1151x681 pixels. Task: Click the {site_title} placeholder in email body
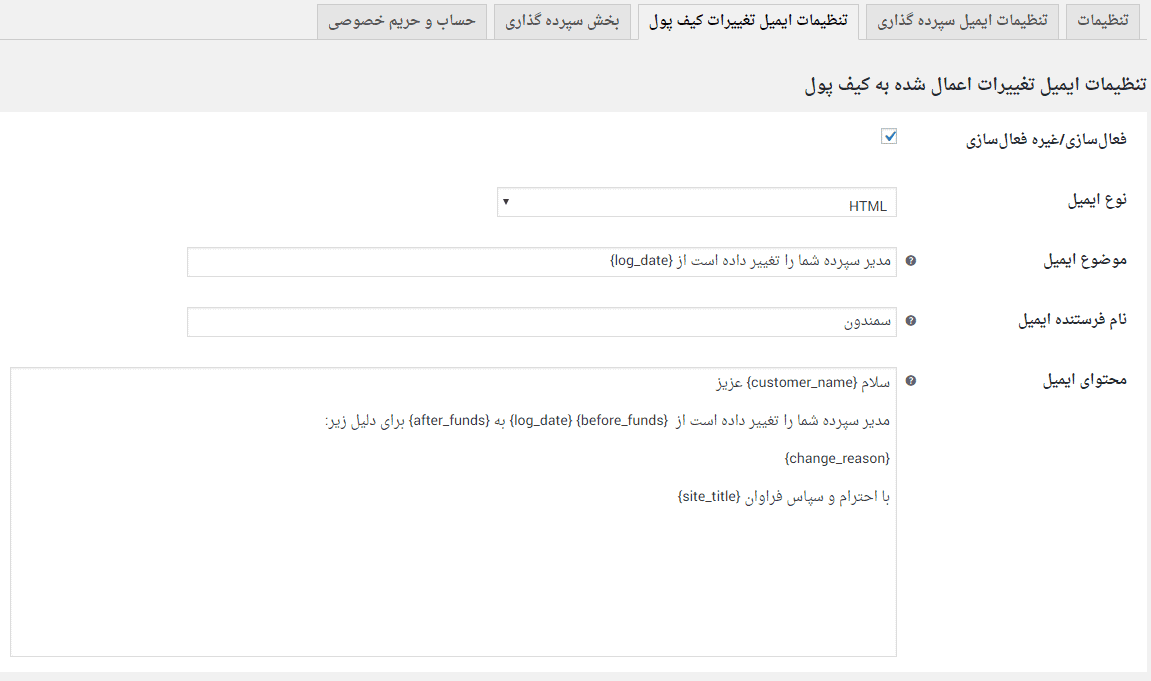(708, 497)
